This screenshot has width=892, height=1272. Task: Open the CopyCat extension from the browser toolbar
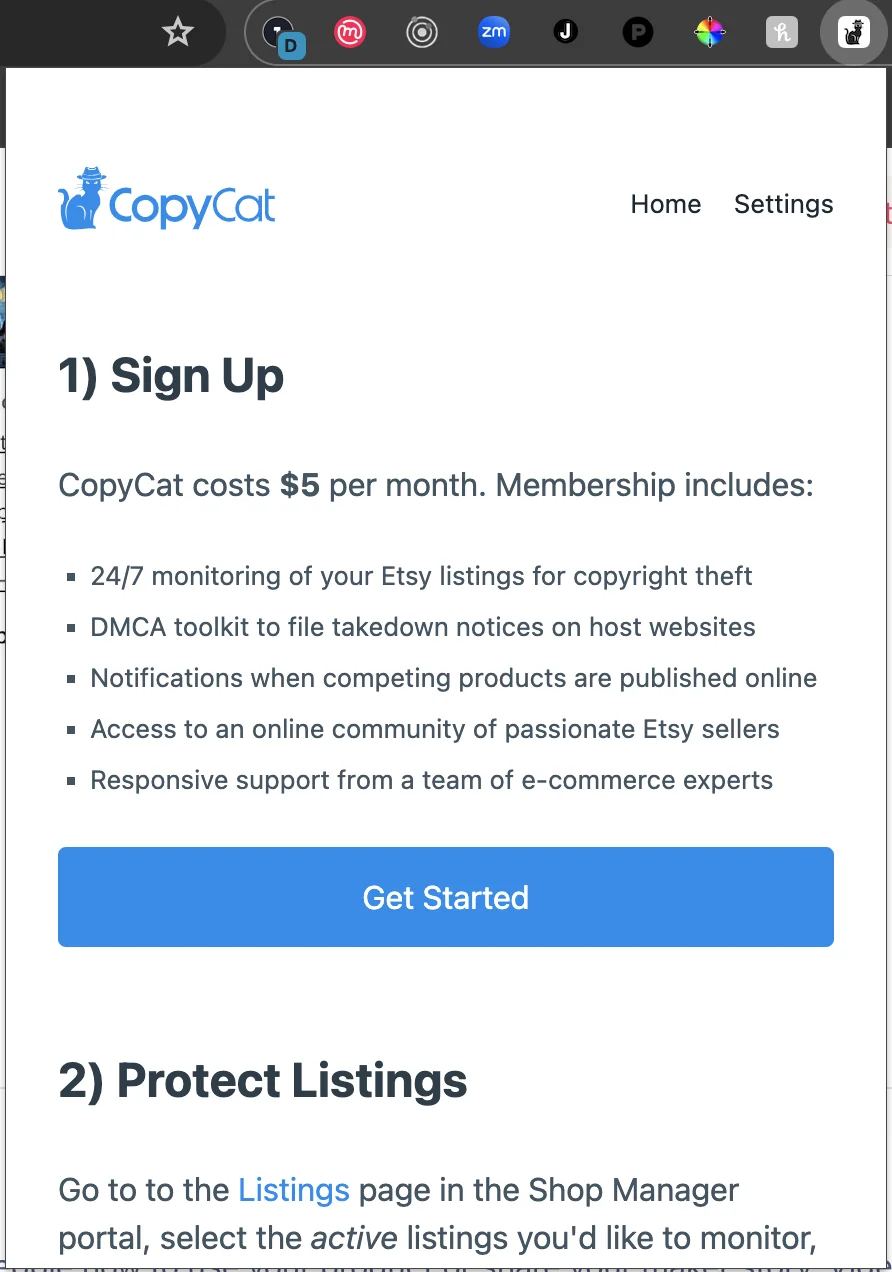pyautogui.click(x=854, y=32)
